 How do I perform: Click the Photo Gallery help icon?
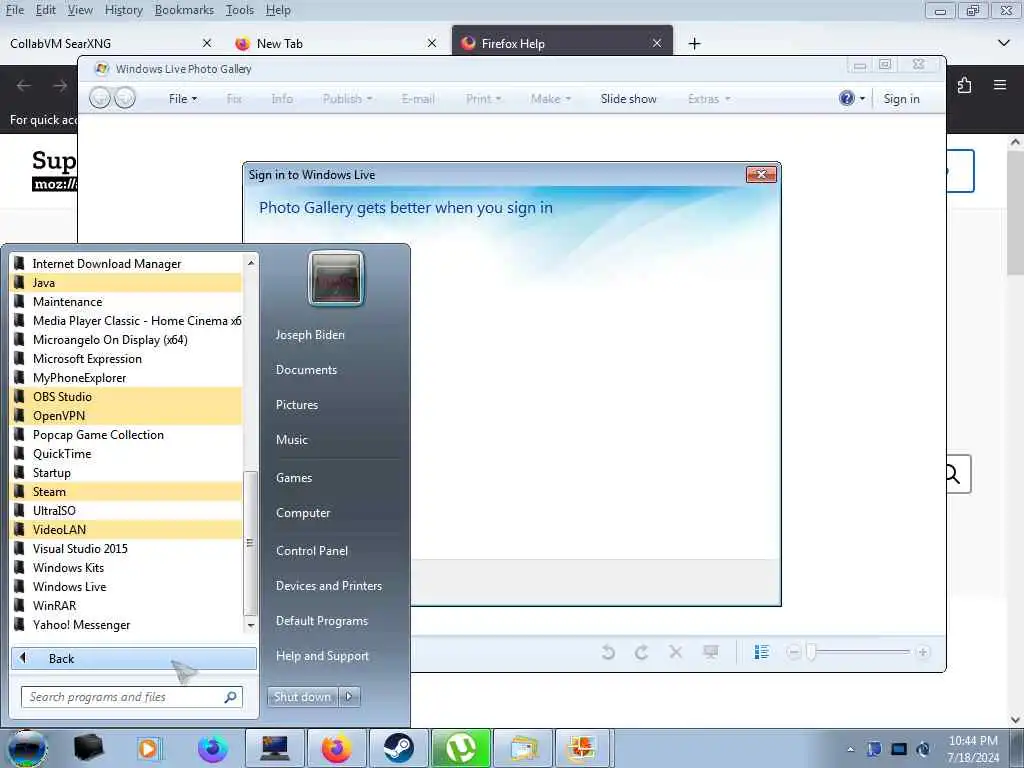tap(846, 98)
